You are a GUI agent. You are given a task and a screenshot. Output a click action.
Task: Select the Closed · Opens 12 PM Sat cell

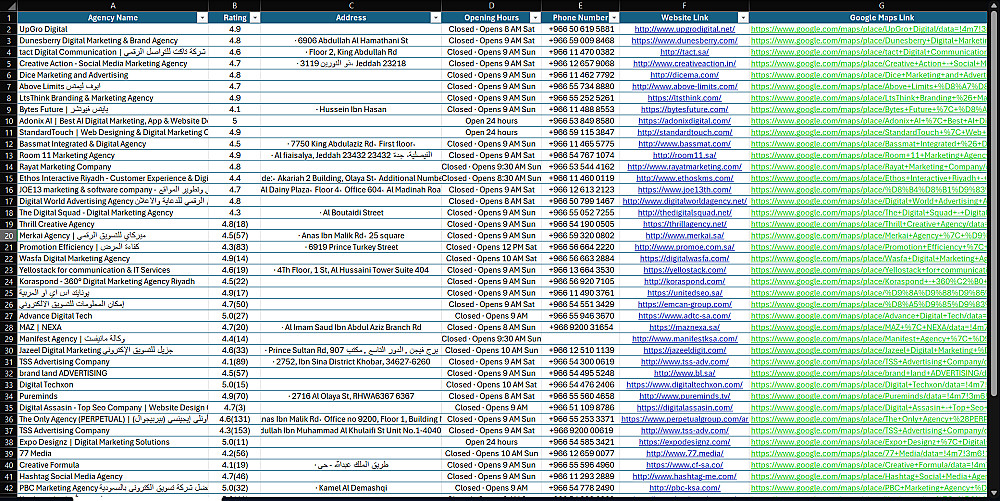tap(491, 247)
